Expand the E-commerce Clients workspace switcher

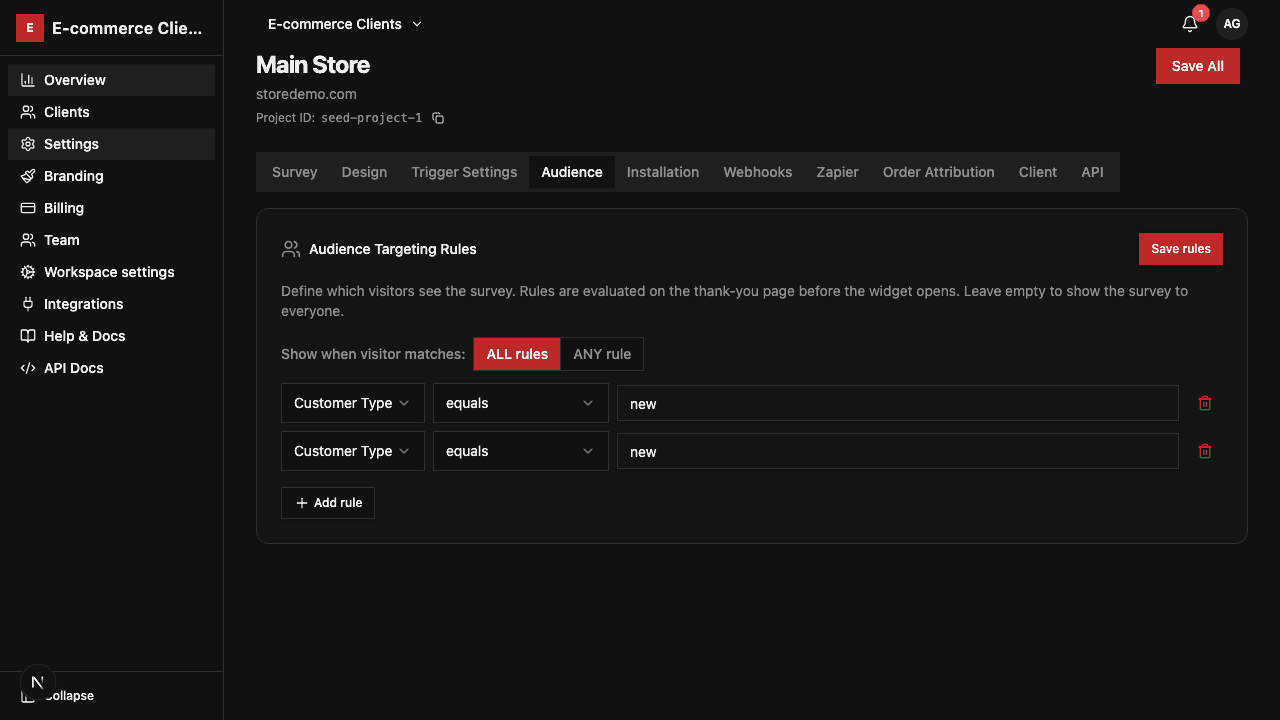[x=345, y=24]
